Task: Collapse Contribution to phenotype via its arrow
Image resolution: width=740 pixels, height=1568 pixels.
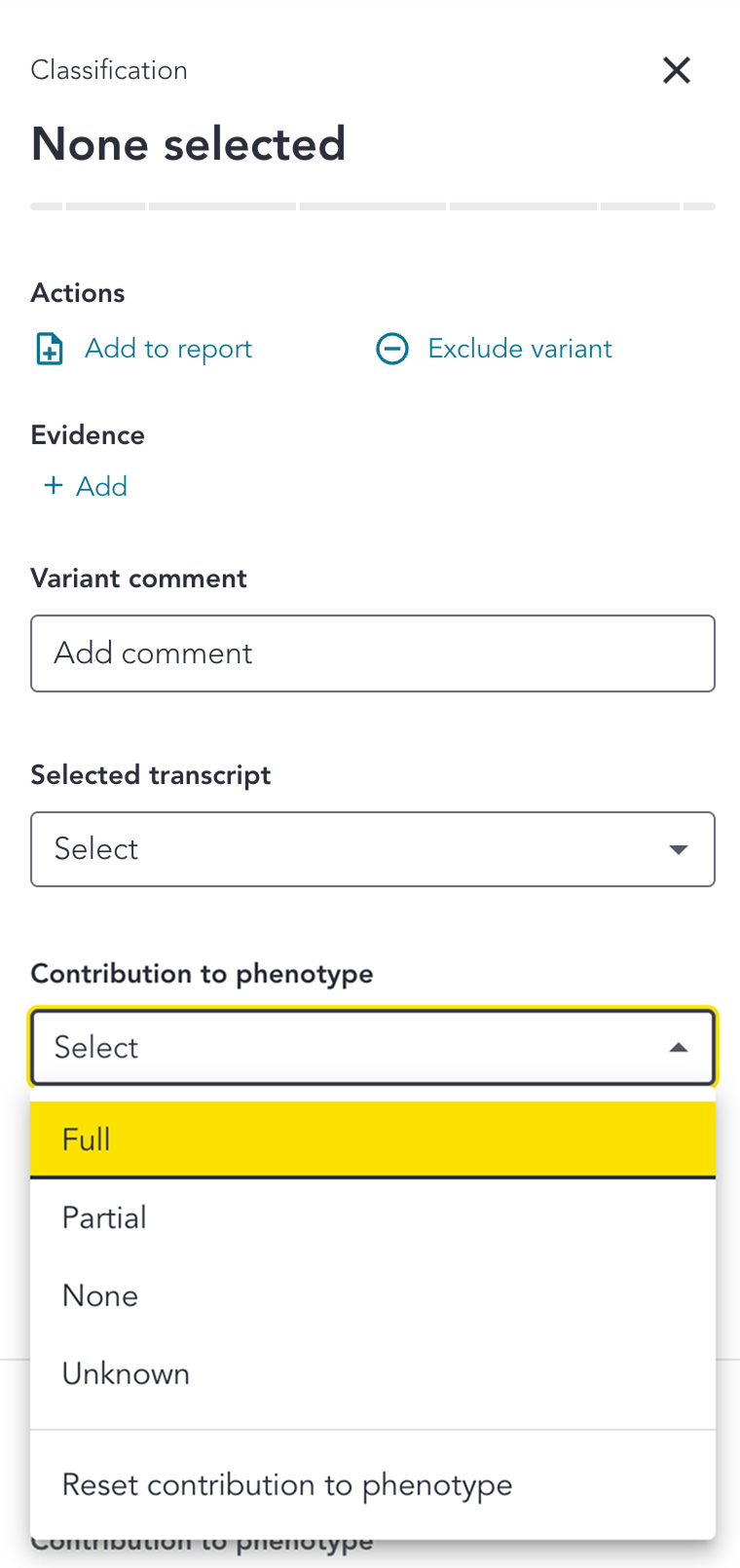Action: [x=679, y=1048]
